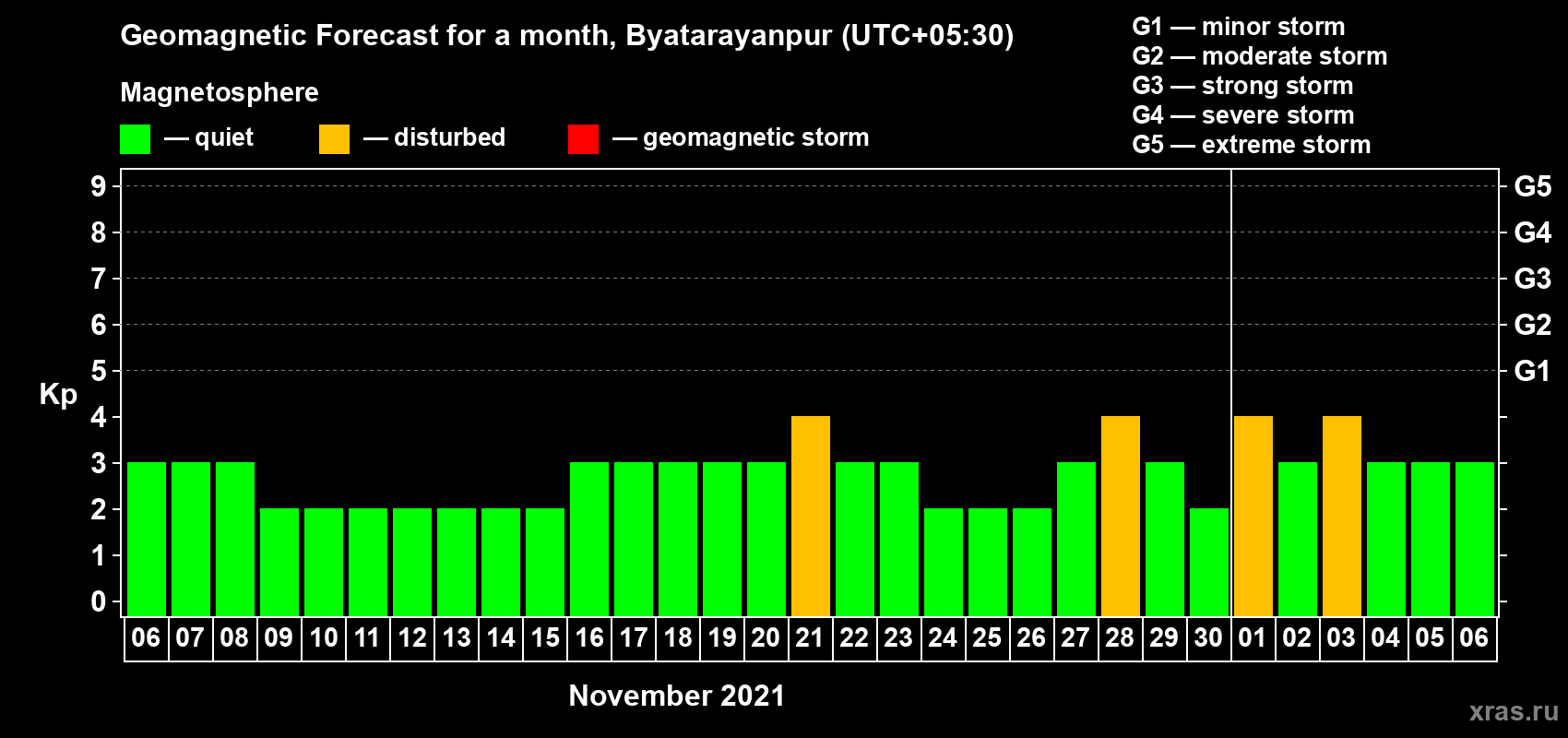Click the 'G2 — moderate storm' legend line
The height and width of the screenshot is (738, 1568).
(1260, 56)
